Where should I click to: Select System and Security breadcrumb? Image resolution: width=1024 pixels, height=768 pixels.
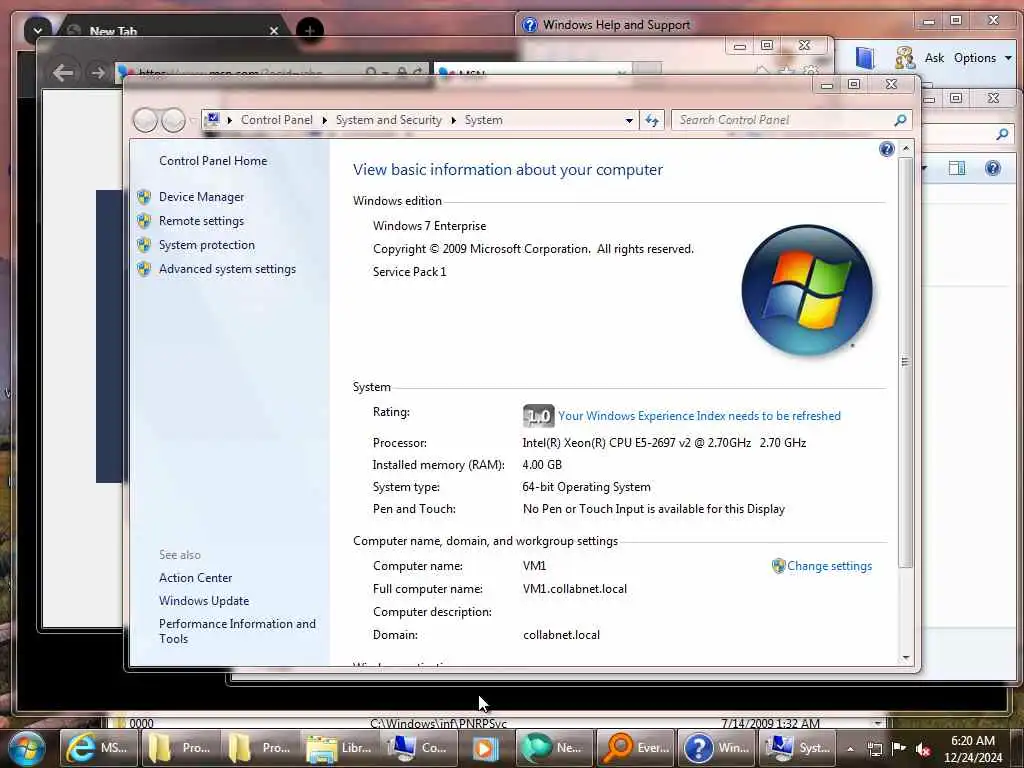(x=389, y=120)
